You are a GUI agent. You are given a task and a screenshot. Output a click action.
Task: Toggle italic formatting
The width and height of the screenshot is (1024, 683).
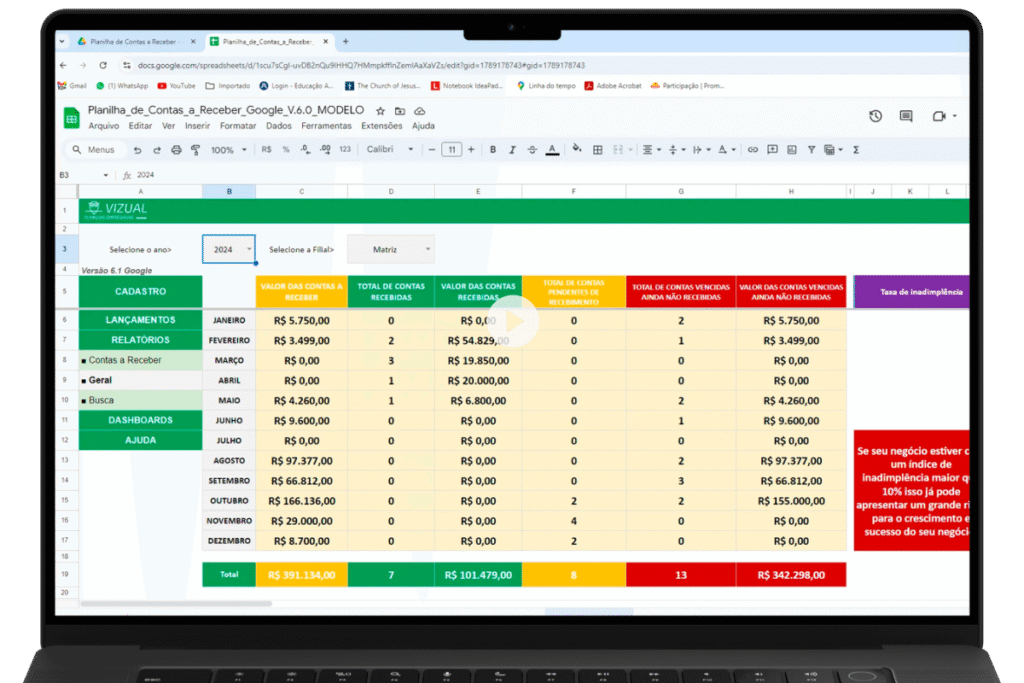pyautogui.click(x=512, y=150)
